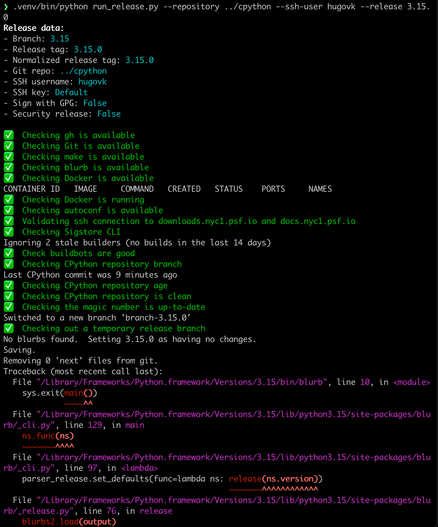Select 'False' after Security release

click(x=109, y=114)
